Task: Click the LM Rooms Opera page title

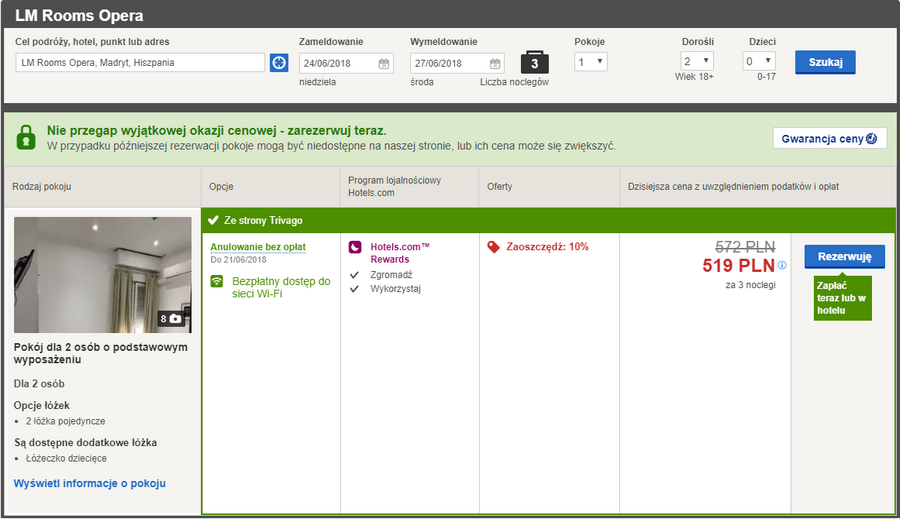Action: point(79,16)
